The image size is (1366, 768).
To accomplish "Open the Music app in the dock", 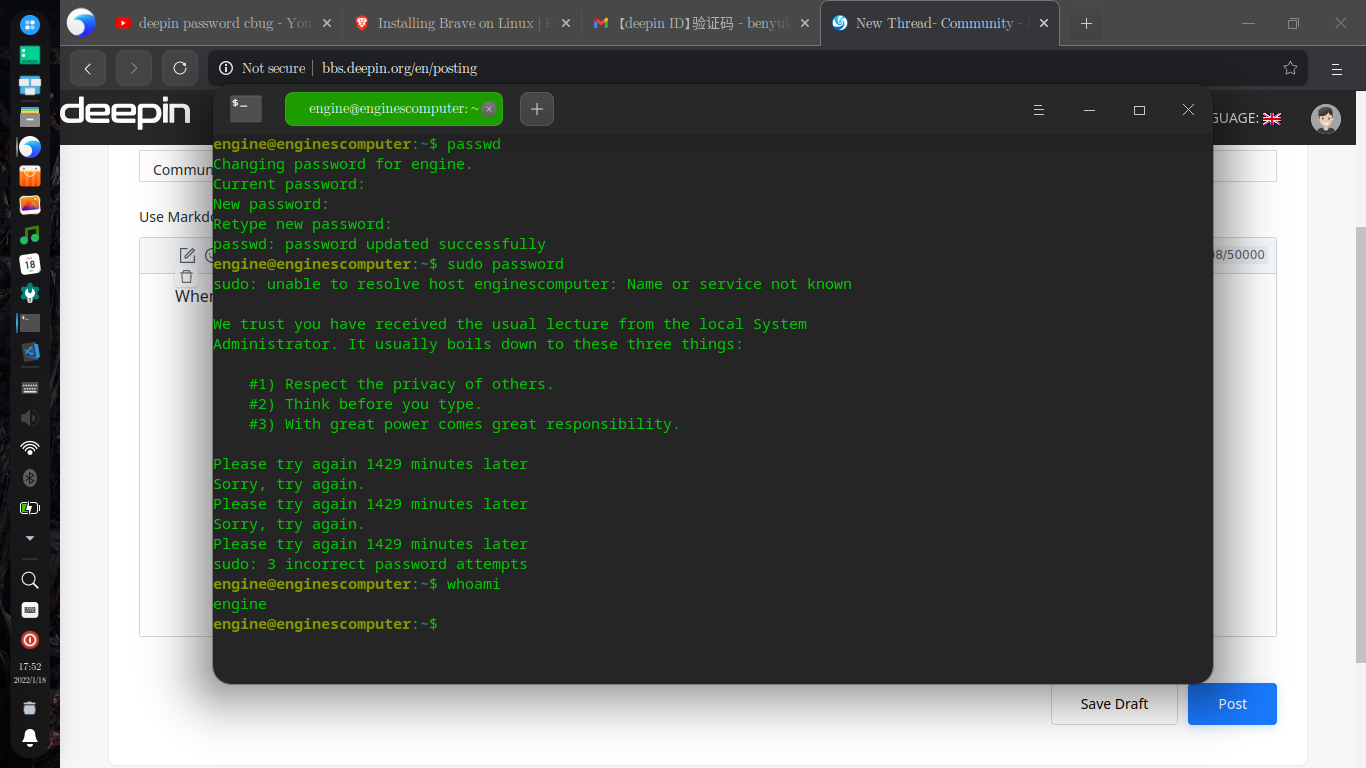I will click(x=30, y=235).
